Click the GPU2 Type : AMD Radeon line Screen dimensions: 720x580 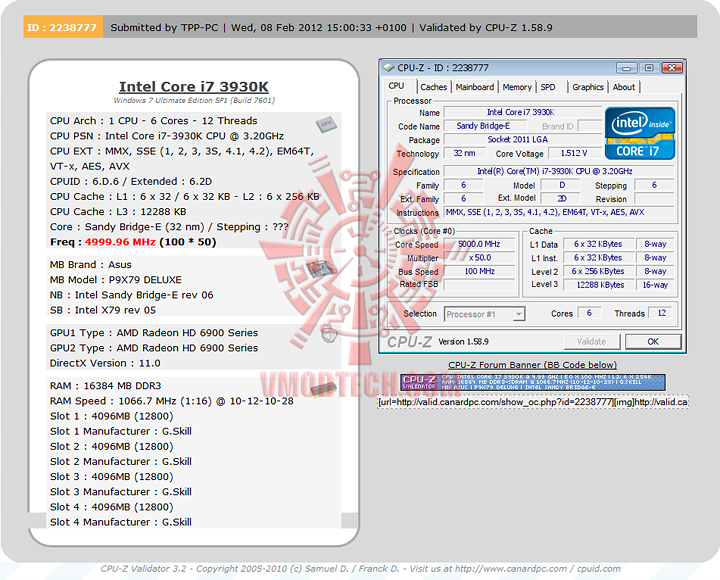[x=154, y=348]
